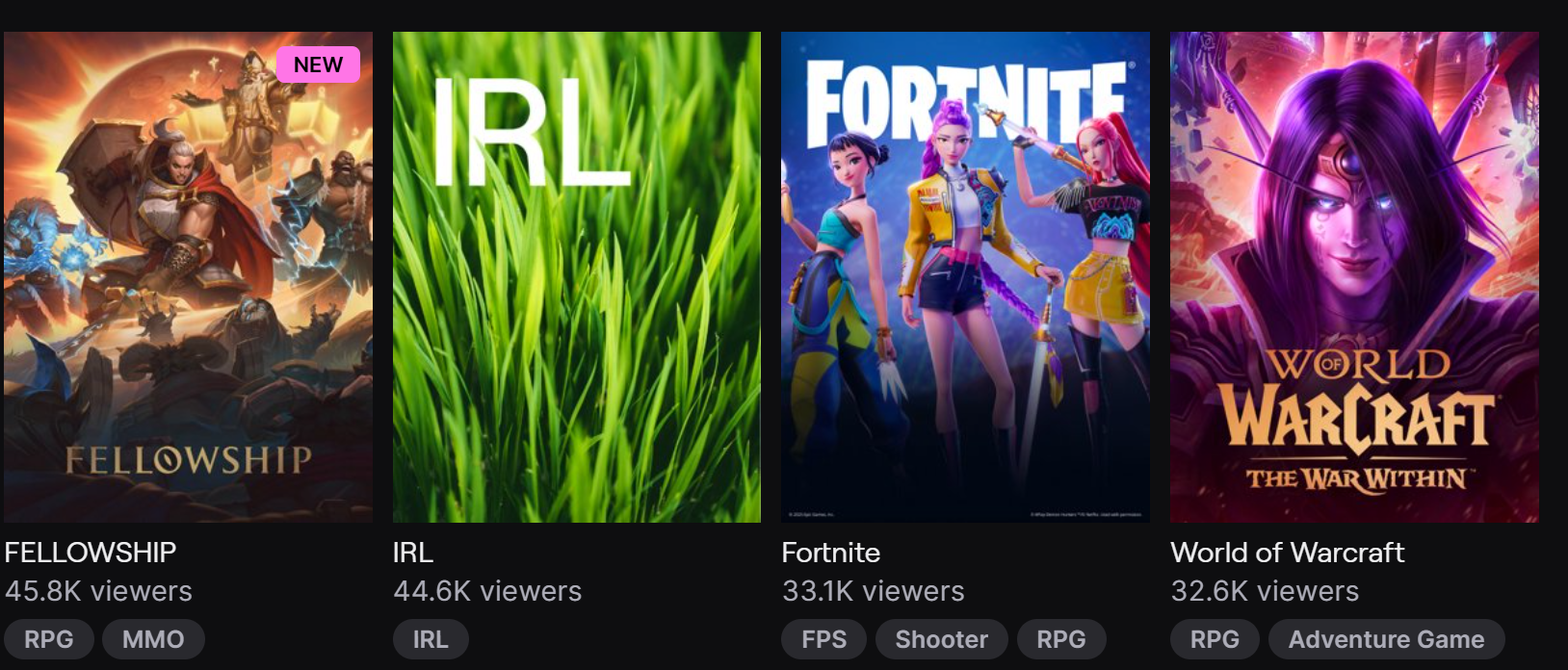Click the 32.6K viewers text
1568x670 pixels.
[x=1265, y=591]
